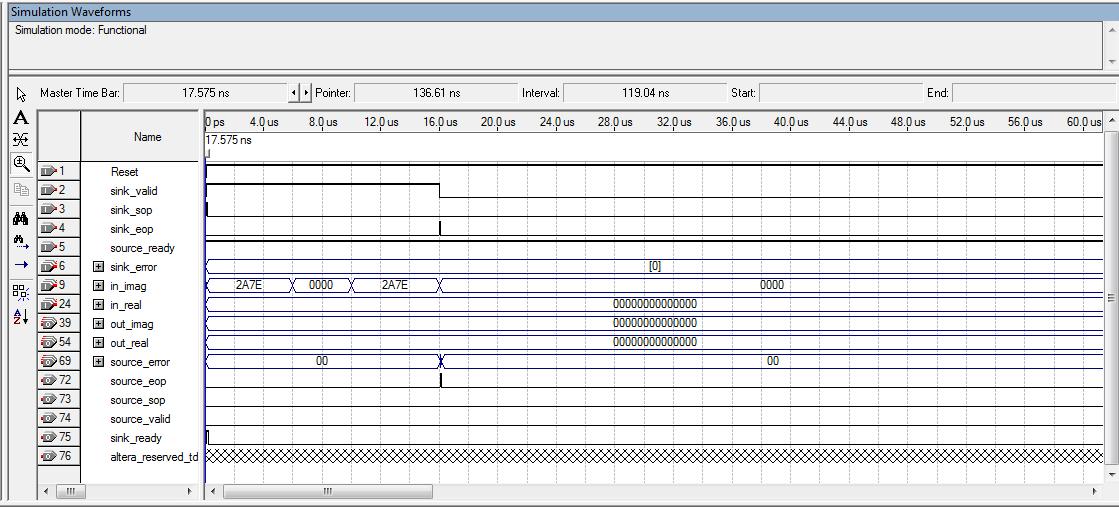Click the arrow icon above Snap to Grid
This screenshot has height=507, width=1119.
[x=21, y=265]
